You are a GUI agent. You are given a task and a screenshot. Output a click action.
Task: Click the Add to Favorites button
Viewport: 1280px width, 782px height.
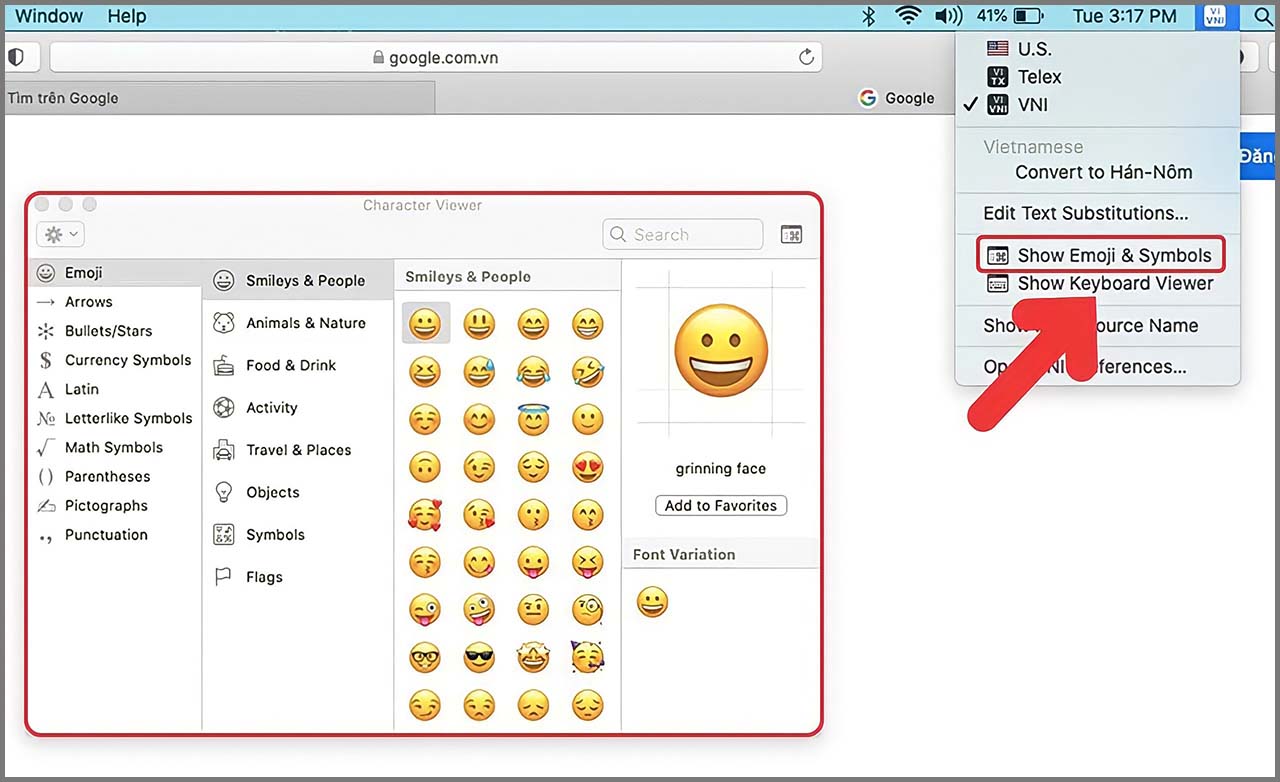tap(720, 505)
